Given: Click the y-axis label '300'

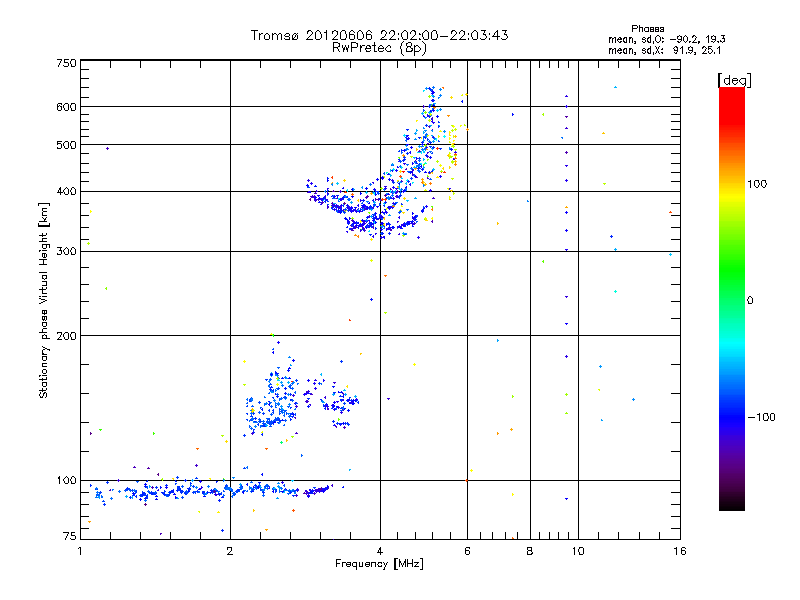Looking at the screenshot, I should tap(66, 252).
